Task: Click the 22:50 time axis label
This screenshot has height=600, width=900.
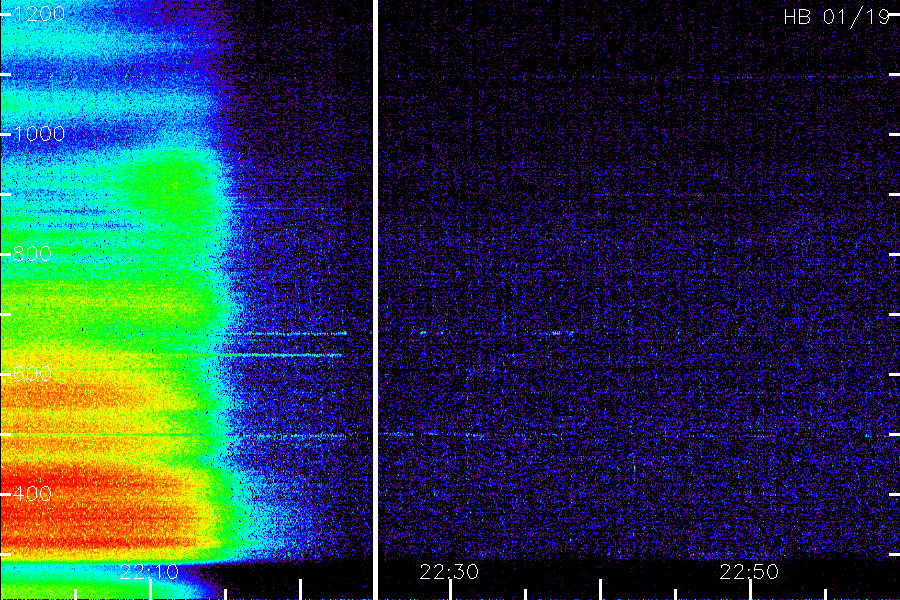Action: tap(749, 572)
